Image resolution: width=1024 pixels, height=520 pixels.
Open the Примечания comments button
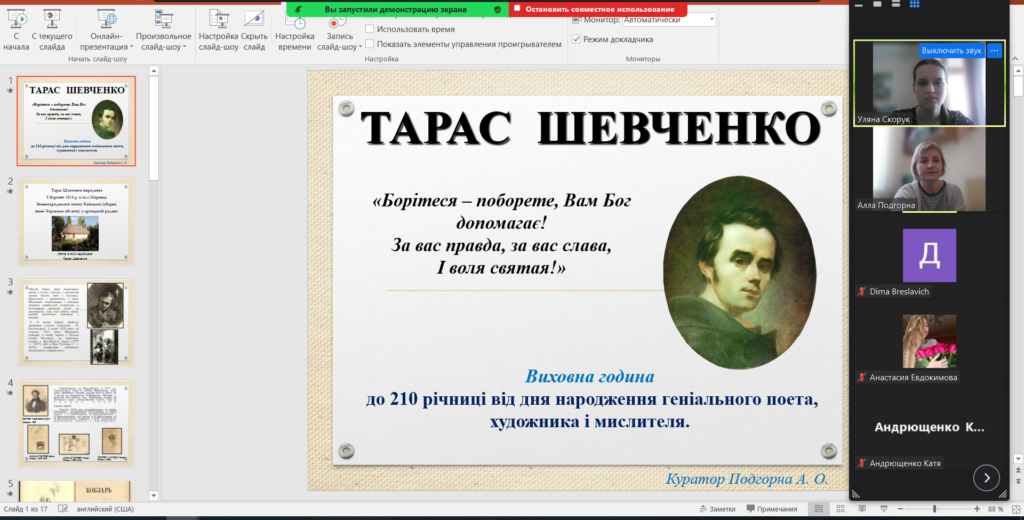point(772,509)
